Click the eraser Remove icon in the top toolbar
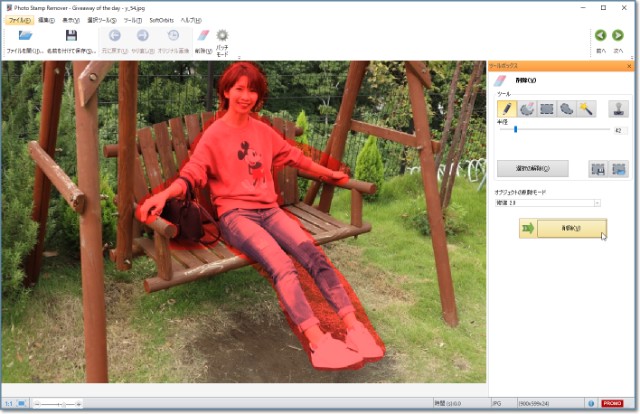This screenshot has height=414, width=640. 203,37
